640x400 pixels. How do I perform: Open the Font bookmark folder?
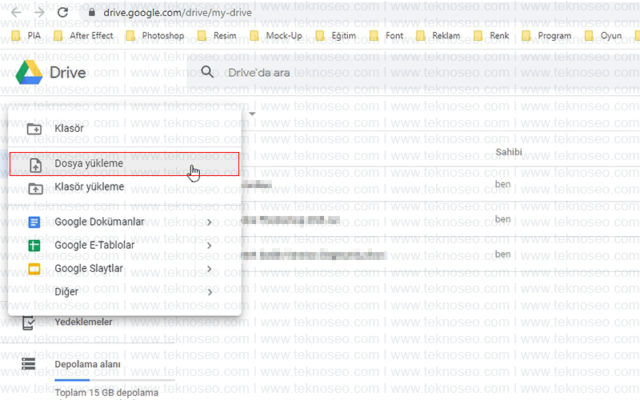coord(386,36)
